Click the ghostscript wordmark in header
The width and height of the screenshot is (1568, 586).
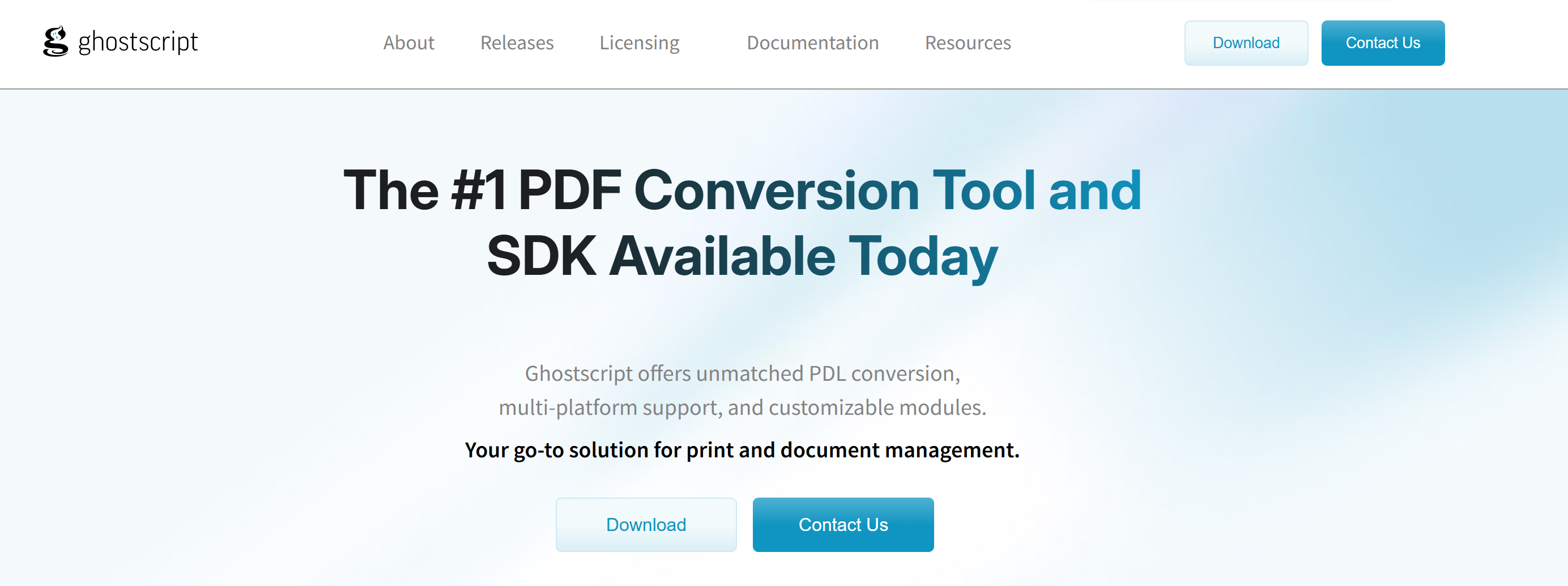tap(138, 42)
